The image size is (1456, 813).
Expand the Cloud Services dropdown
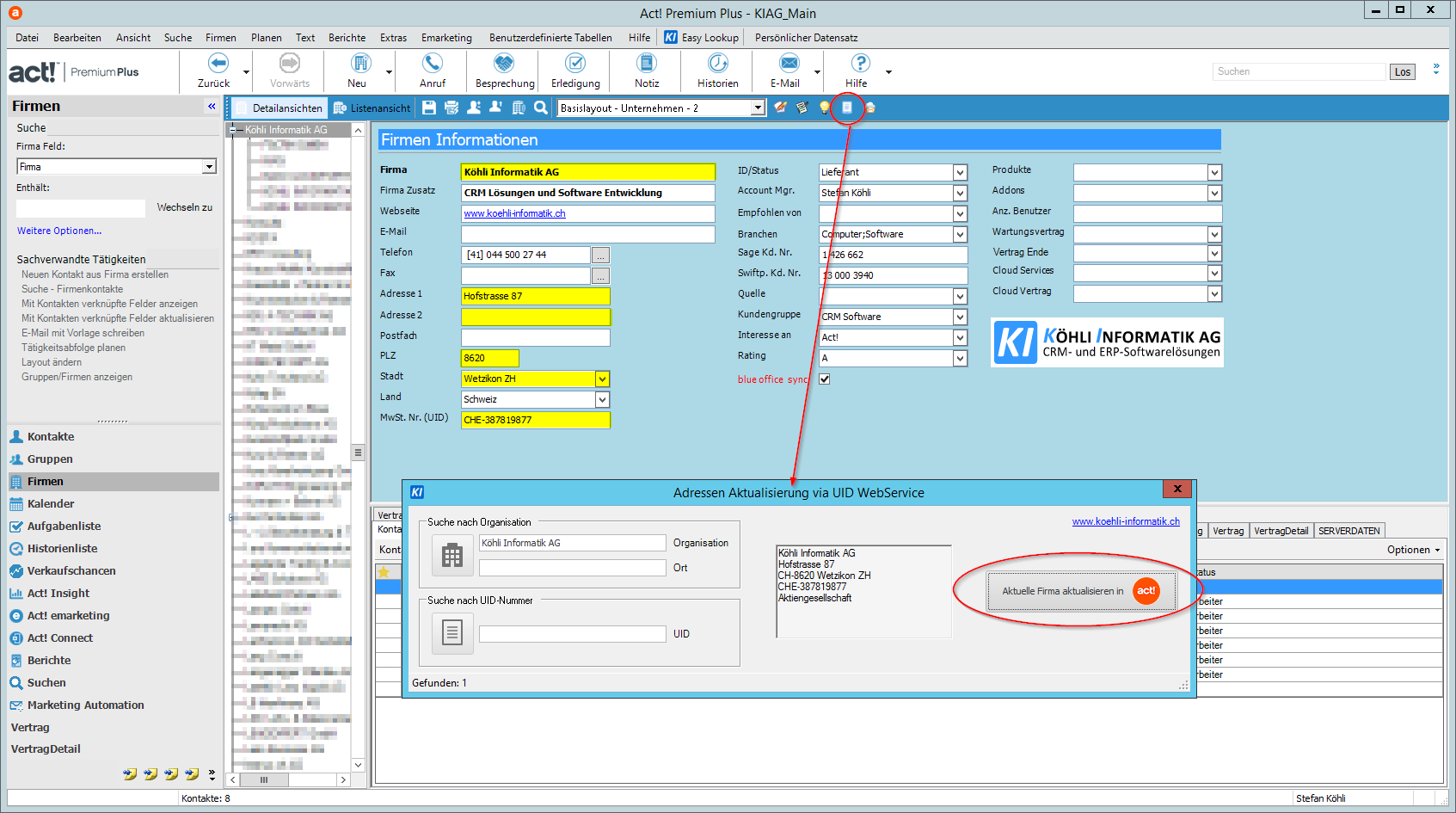tap(1214, 273)
